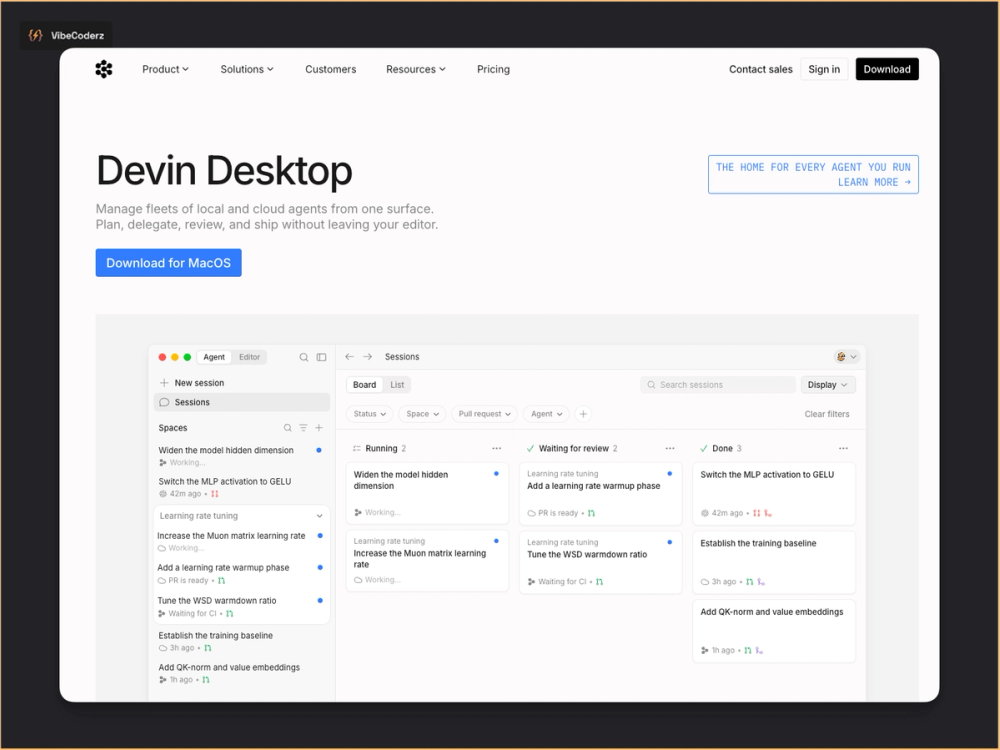Click the Learn More banner link
The width and height of the screenshot is (1000, 750).
813,175
